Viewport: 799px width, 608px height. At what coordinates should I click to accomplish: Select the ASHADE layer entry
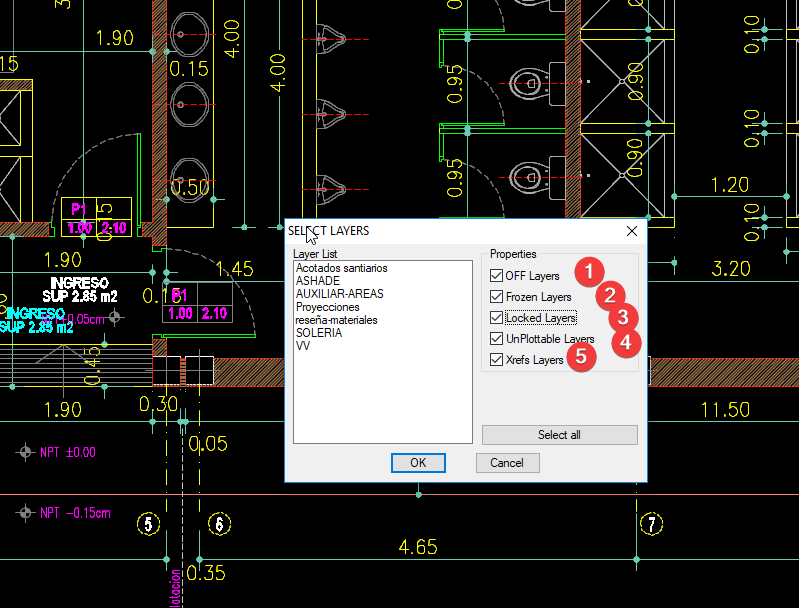point(317,281)
